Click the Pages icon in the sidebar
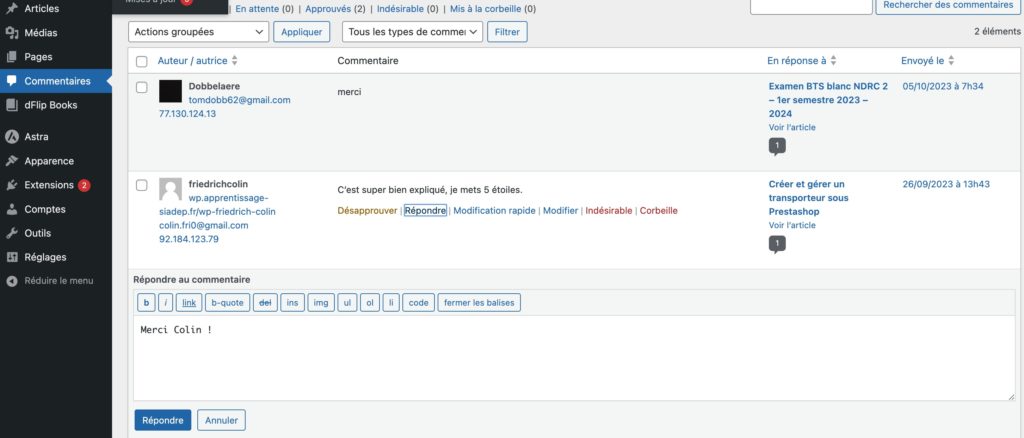The width and height of the screenshot is (1024, 438). point(11,57)
